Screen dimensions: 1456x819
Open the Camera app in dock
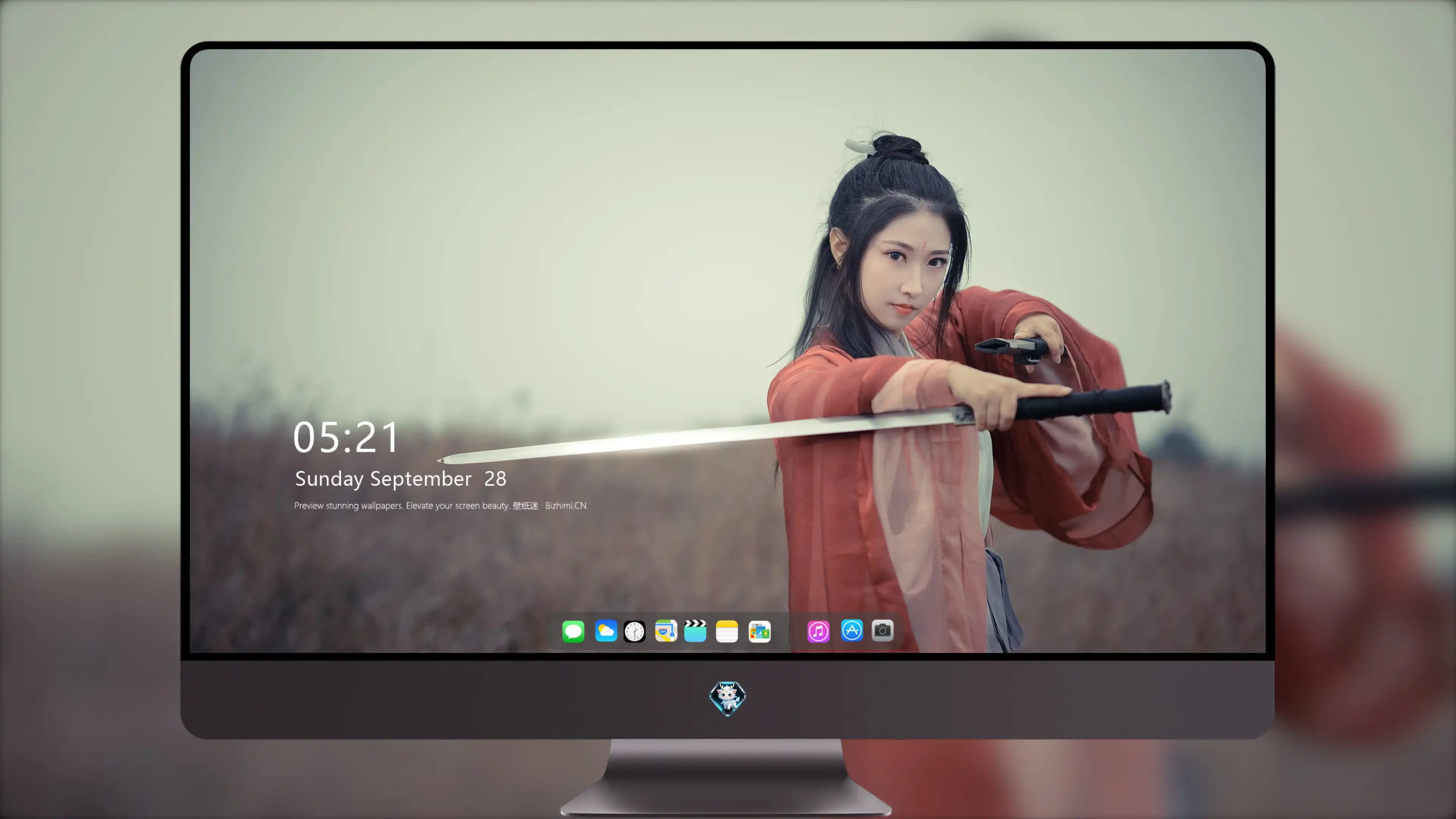point(882,630)
